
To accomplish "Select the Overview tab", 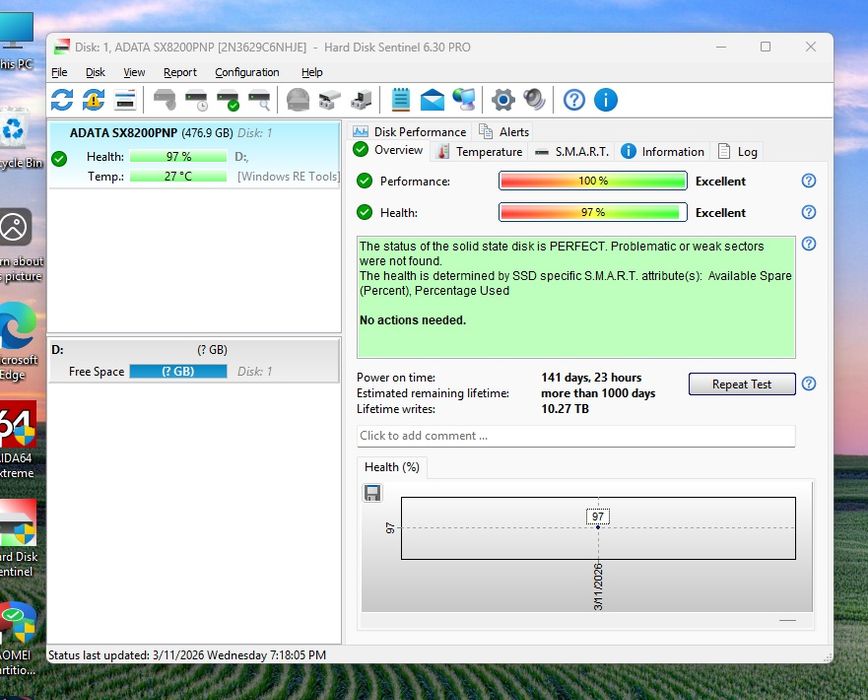I will pos(389,150).
